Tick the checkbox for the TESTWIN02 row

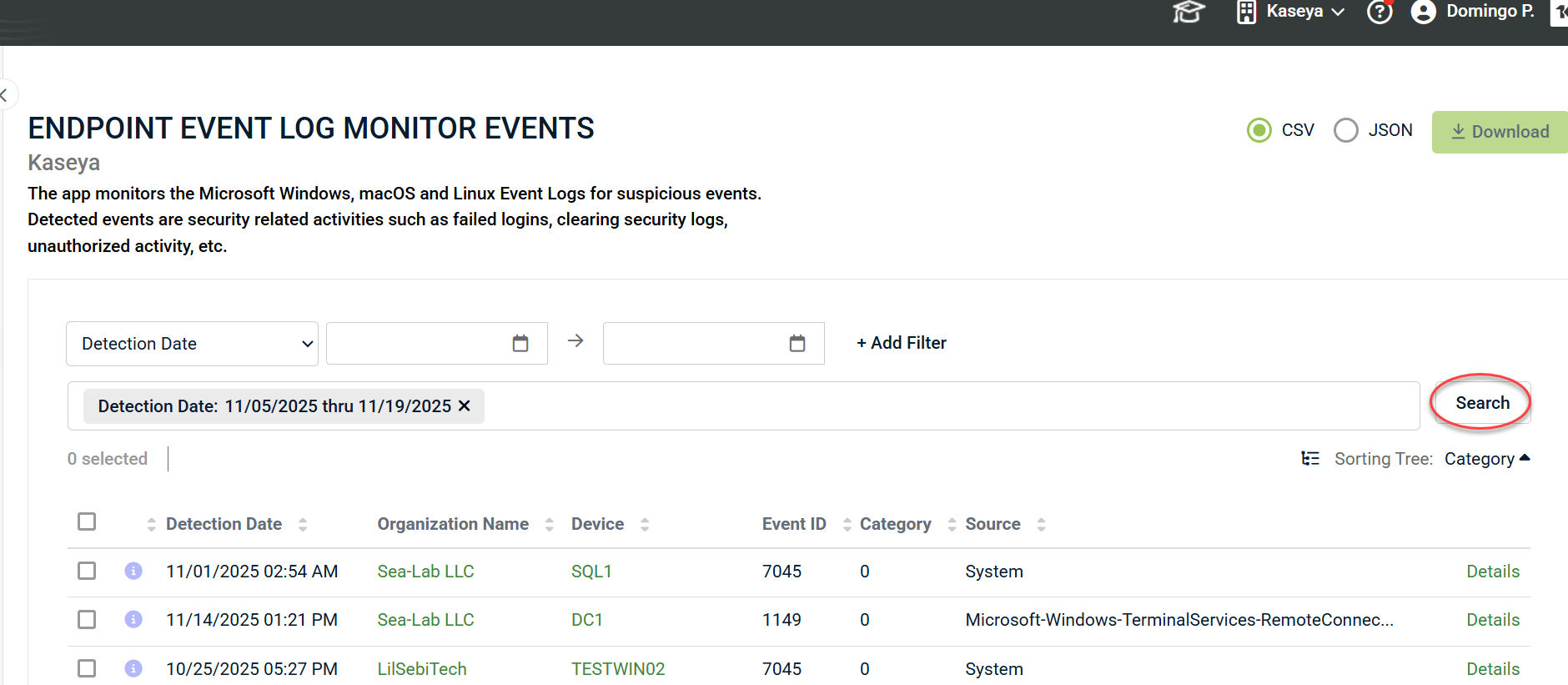click(x=87, y=668)
